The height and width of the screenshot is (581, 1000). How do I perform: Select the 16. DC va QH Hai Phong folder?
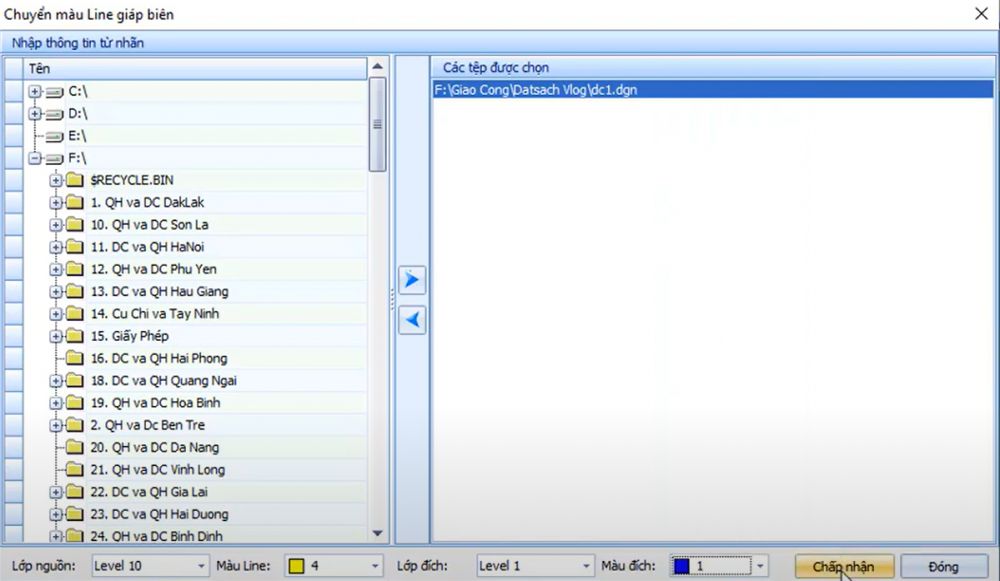pos(158,358)
